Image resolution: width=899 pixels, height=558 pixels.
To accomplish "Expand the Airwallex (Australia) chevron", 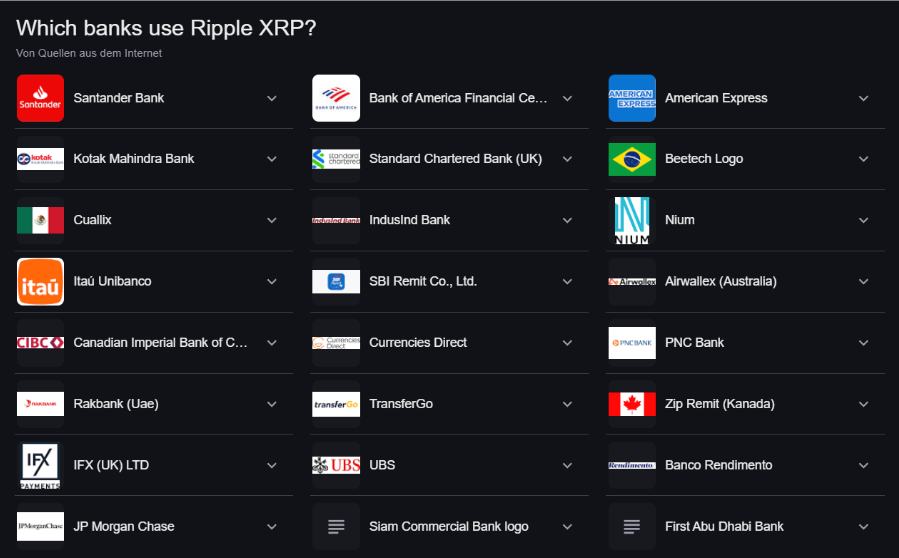I will 863,282.
